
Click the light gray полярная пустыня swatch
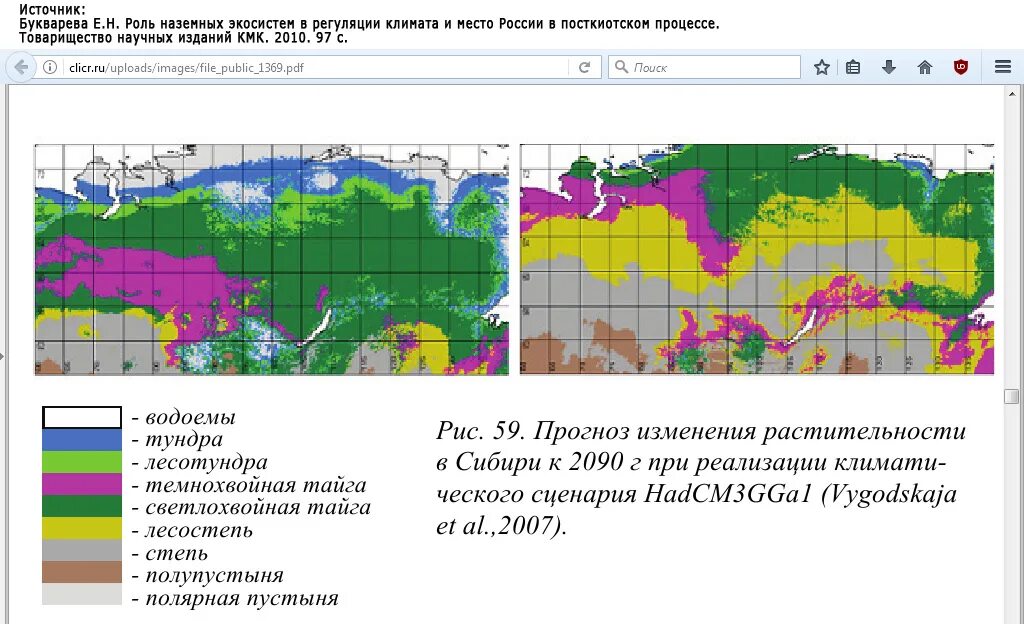(82, 595)
